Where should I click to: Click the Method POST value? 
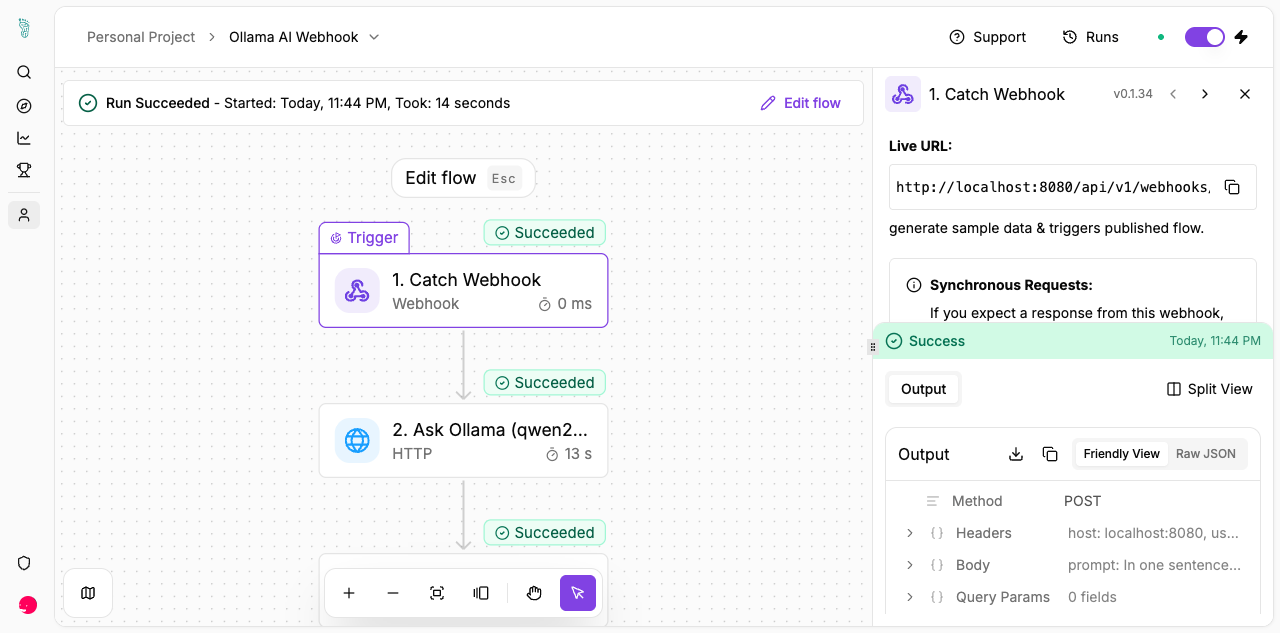(x=1083, y=501)
